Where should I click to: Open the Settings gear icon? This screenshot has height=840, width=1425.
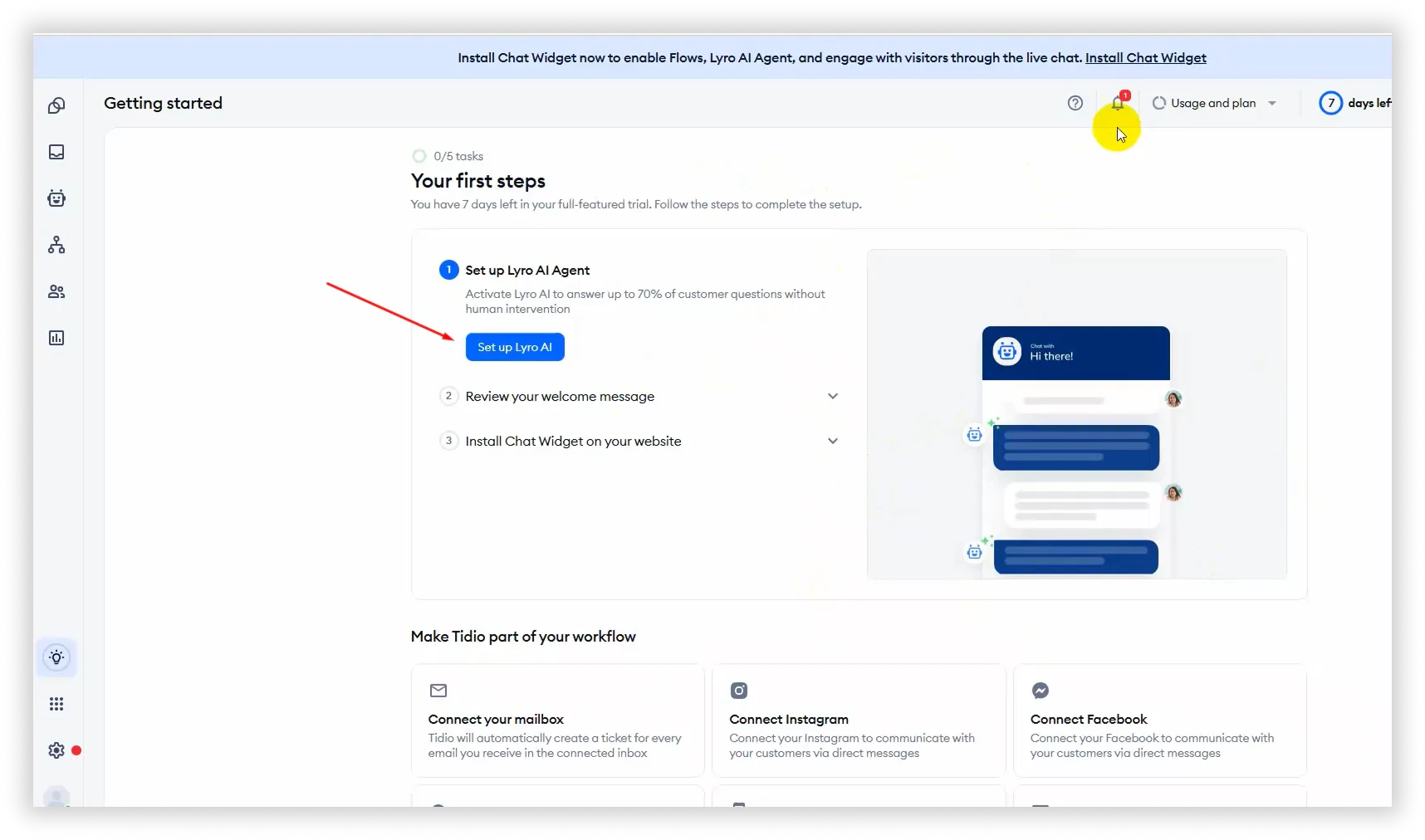pos(56,750)
